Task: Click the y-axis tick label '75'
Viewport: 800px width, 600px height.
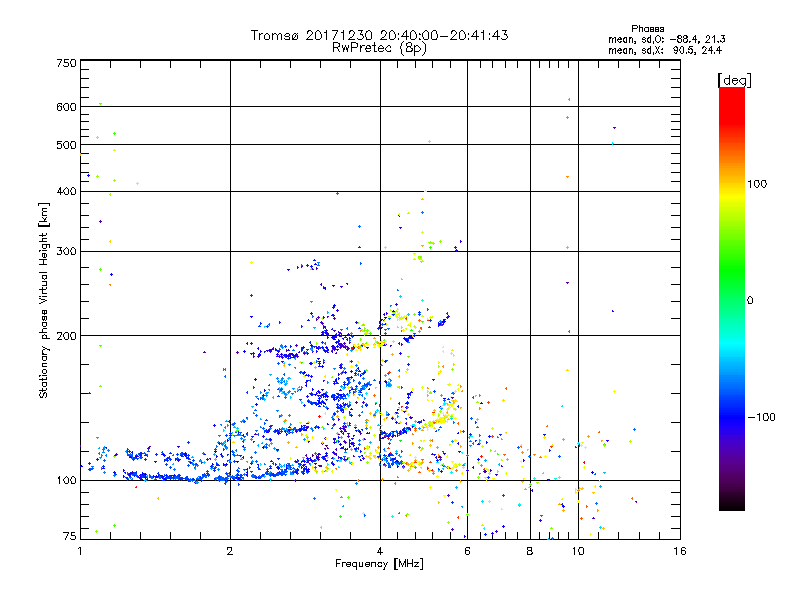Action: coord(70,536)
